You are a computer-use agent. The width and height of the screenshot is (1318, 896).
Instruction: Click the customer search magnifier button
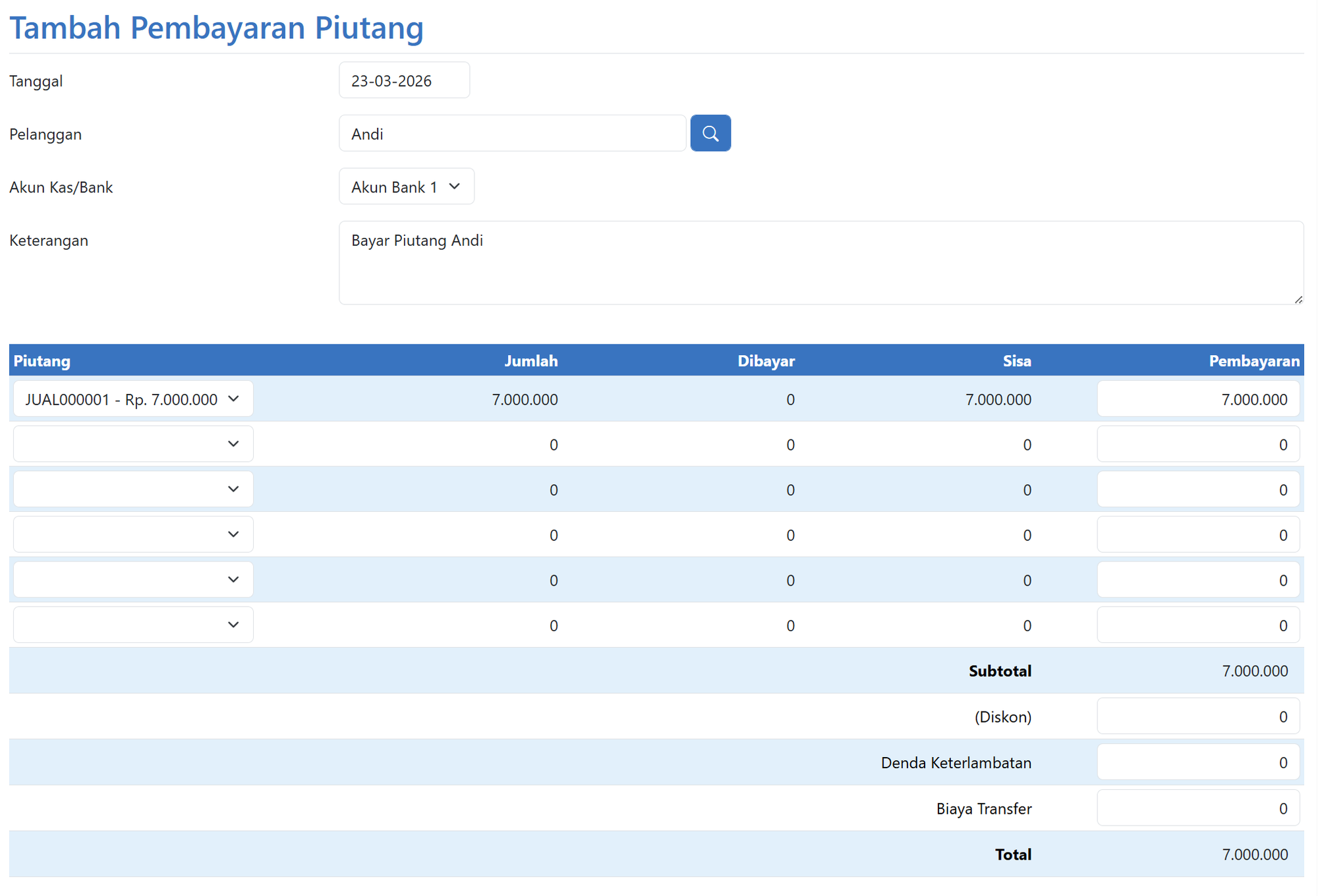click(710, 133)
